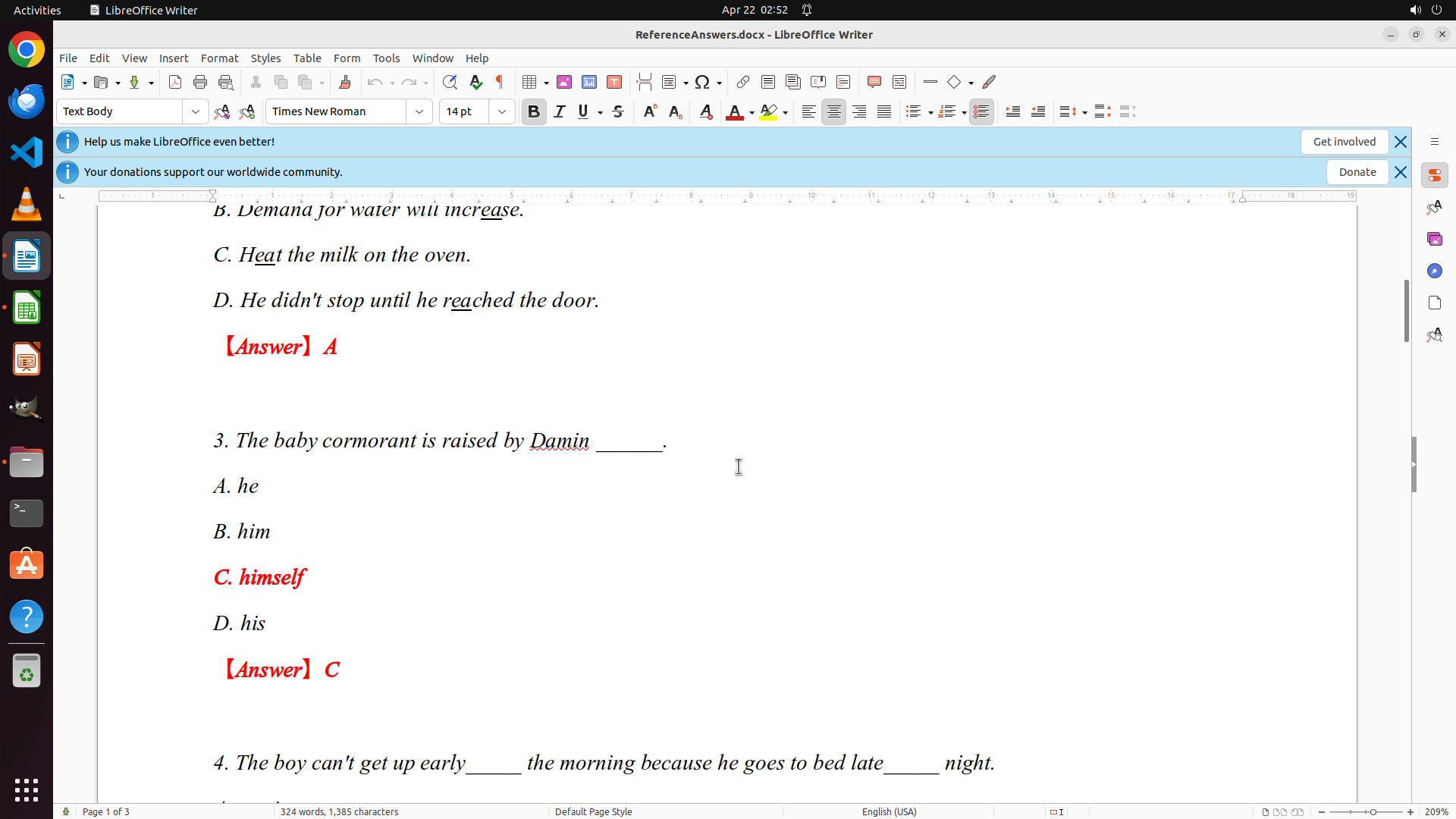Viewport: 1456px width, 819px height.
Task: Open LibreOffice Calc from the dock
Action: pyautogui.click(x=27, y=309)
